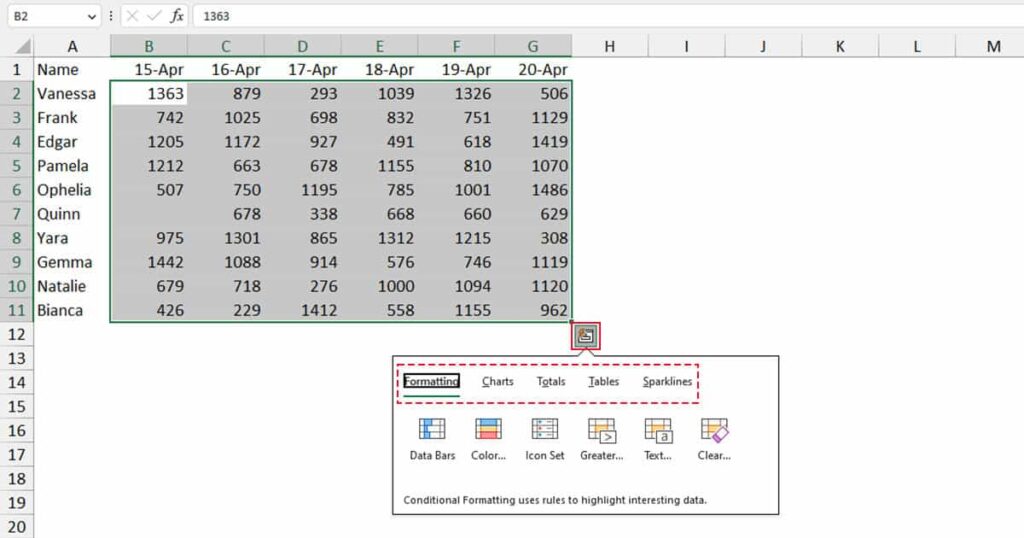Apply Color Scale formatting
The image size is (1024, 538).
[x=488, y=439]
